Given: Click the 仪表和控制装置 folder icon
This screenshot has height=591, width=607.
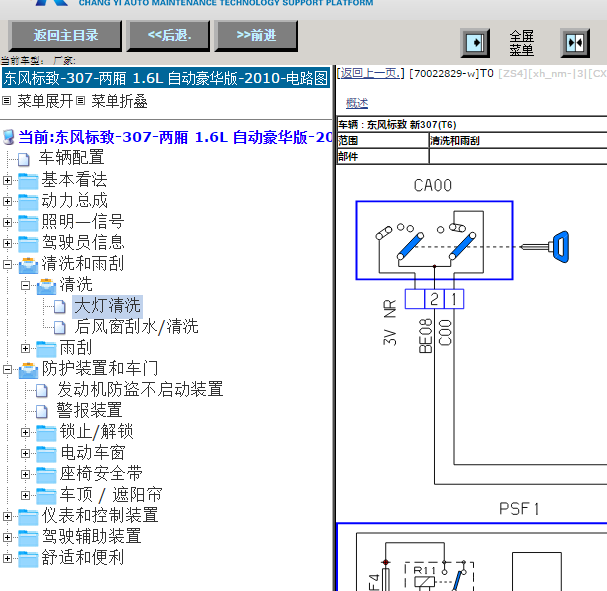Looking at the screenshot, I should [28, 516].
